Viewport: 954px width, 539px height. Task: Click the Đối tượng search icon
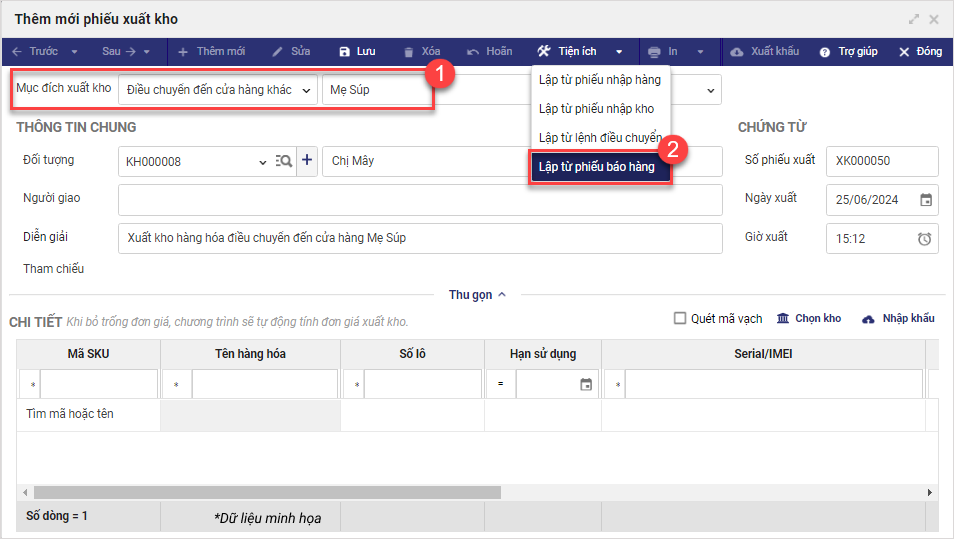(x=284, y=161)
